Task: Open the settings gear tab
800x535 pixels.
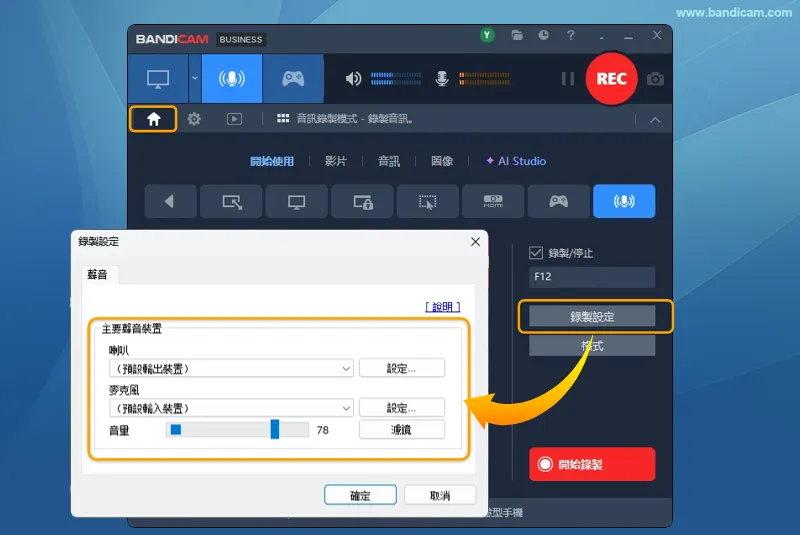Action: coord(194,119)
